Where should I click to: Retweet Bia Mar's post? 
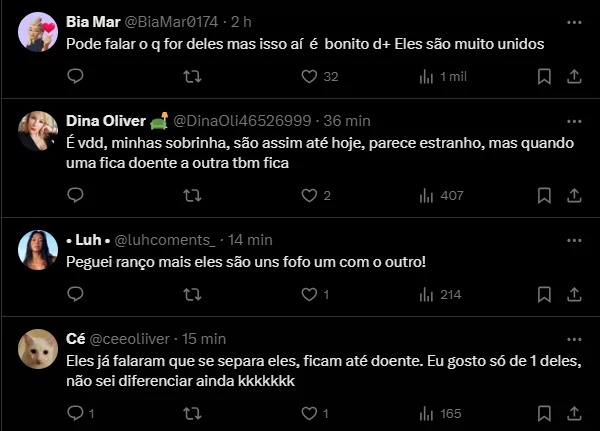pyautogui.click(x=193, y=77)
